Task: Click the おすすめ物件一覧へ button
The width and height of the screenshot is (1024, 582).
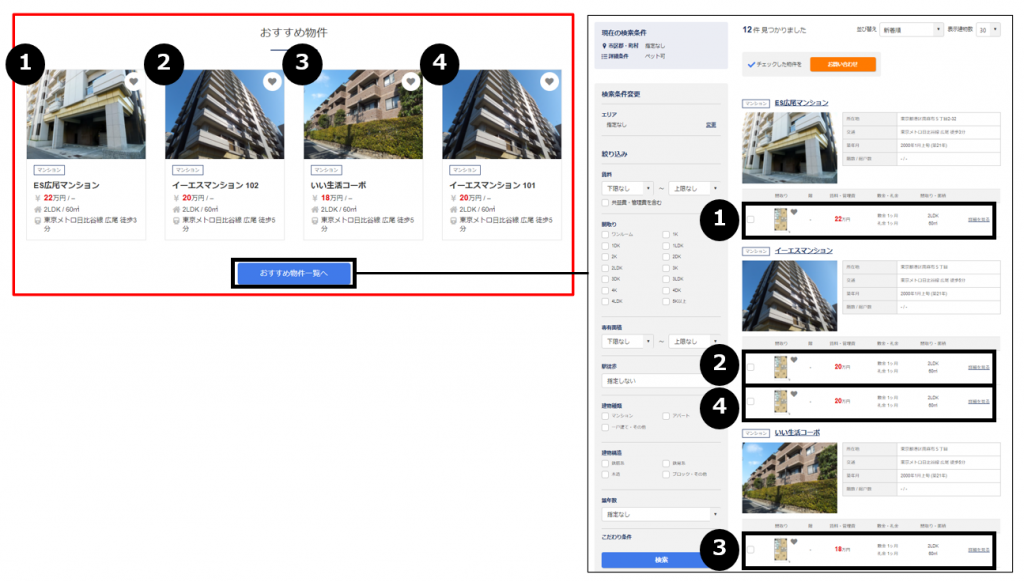Action: [293, 273]
